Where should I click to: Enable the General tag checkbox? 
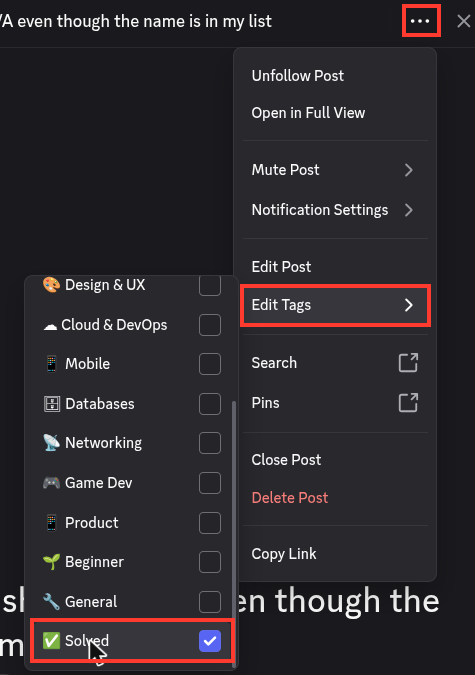click(x=210, y=602)
